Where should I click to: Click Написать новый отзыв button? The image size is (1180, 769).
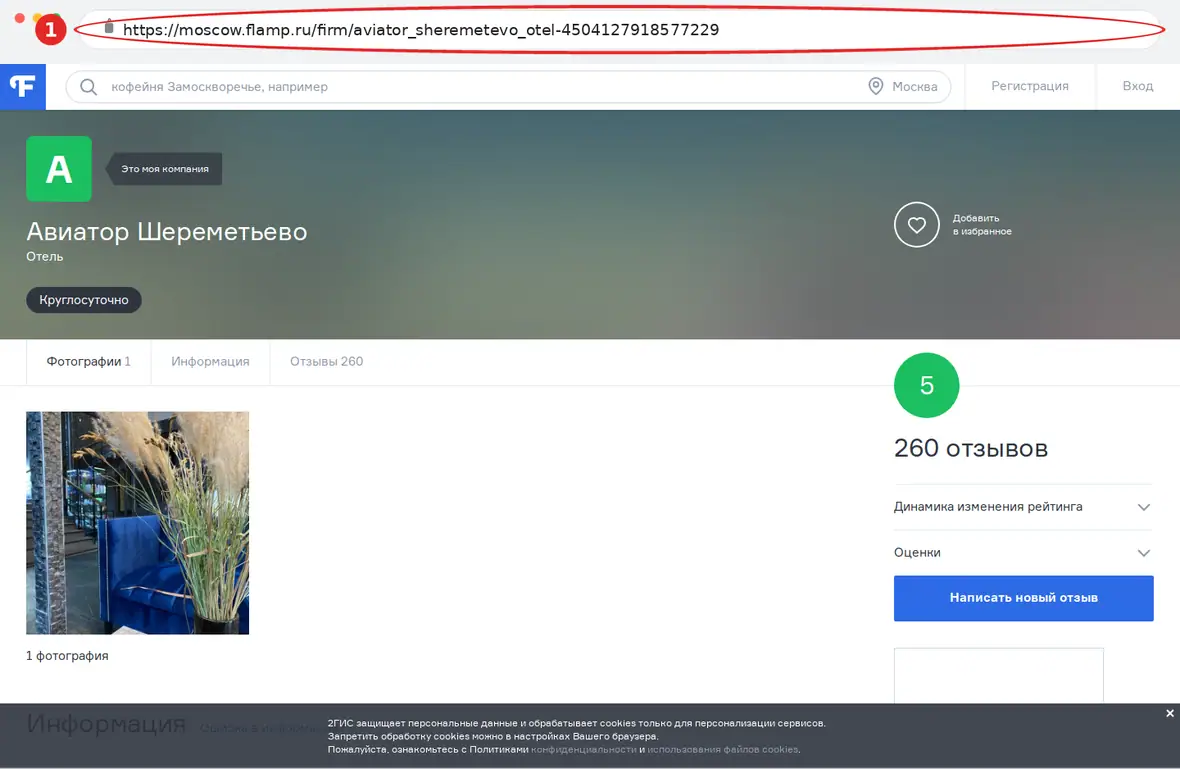pyautogui.click(x=1023, y=598)
